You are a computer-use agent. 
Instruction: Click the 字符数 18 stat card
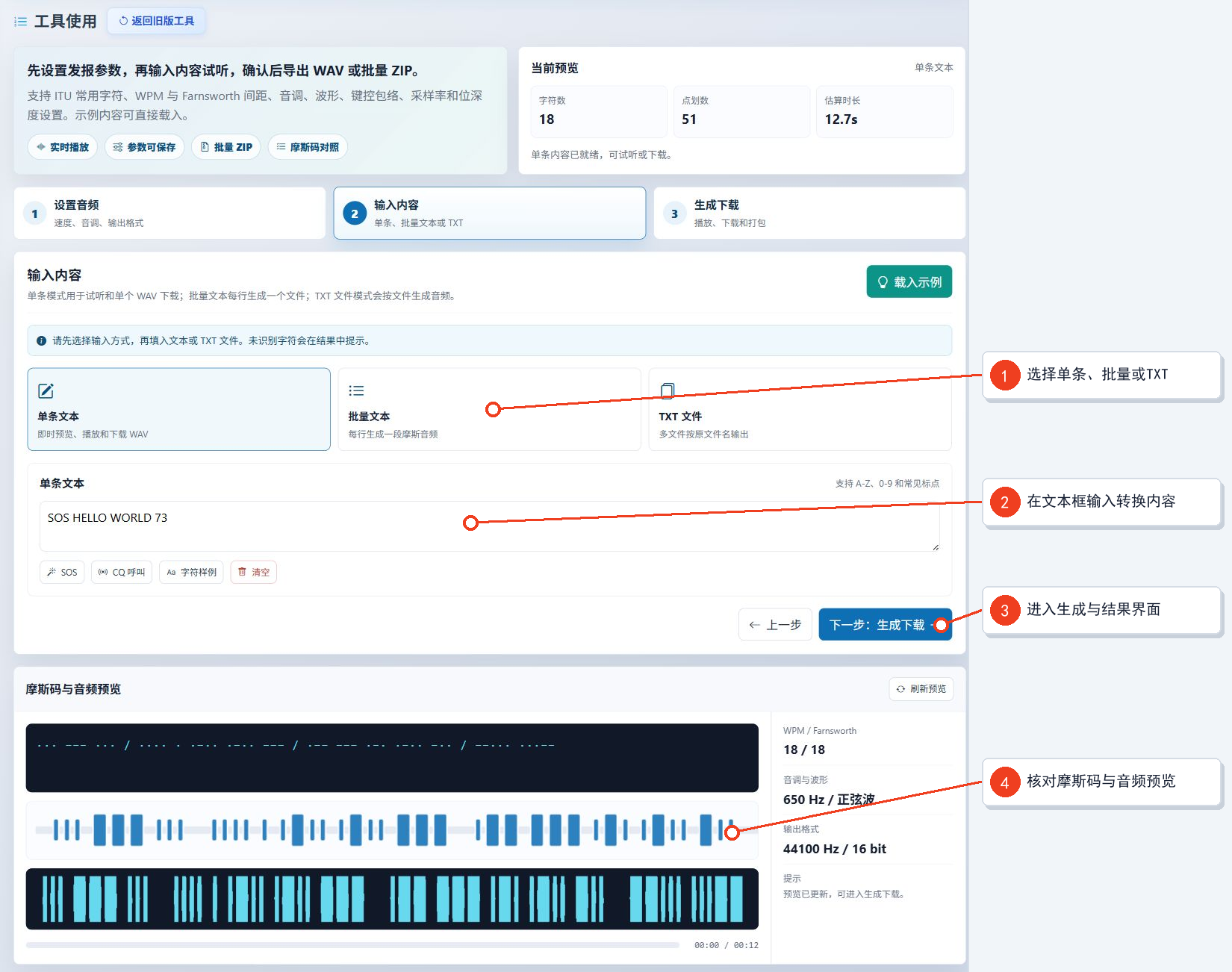pyautogui.click(x=599, y=111)
